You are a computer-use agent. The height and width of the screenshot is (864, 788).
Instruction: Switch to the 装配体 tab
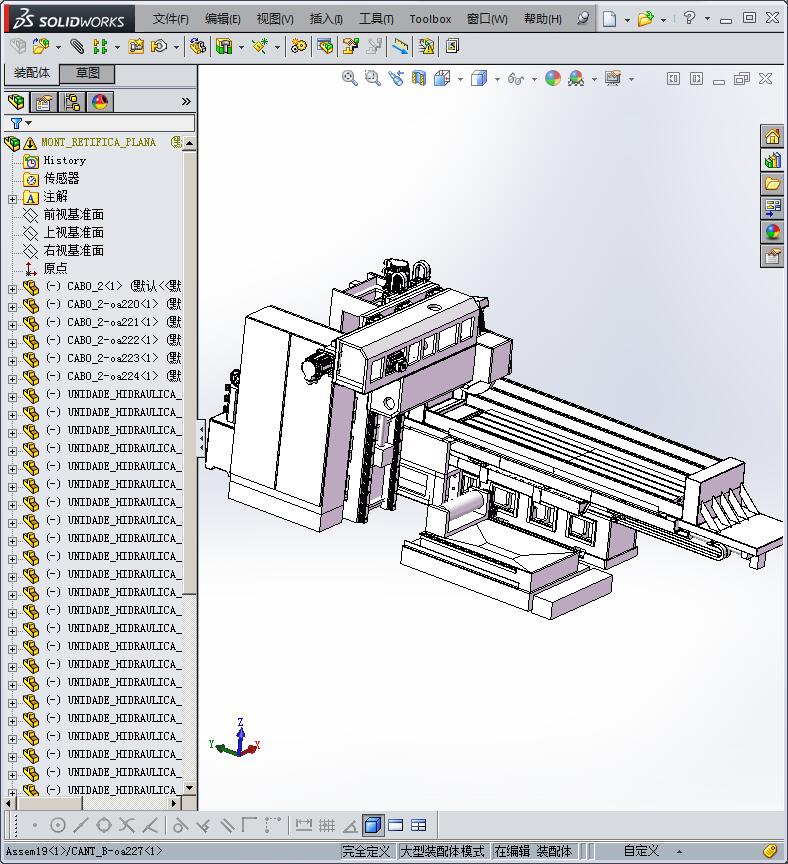32,73
